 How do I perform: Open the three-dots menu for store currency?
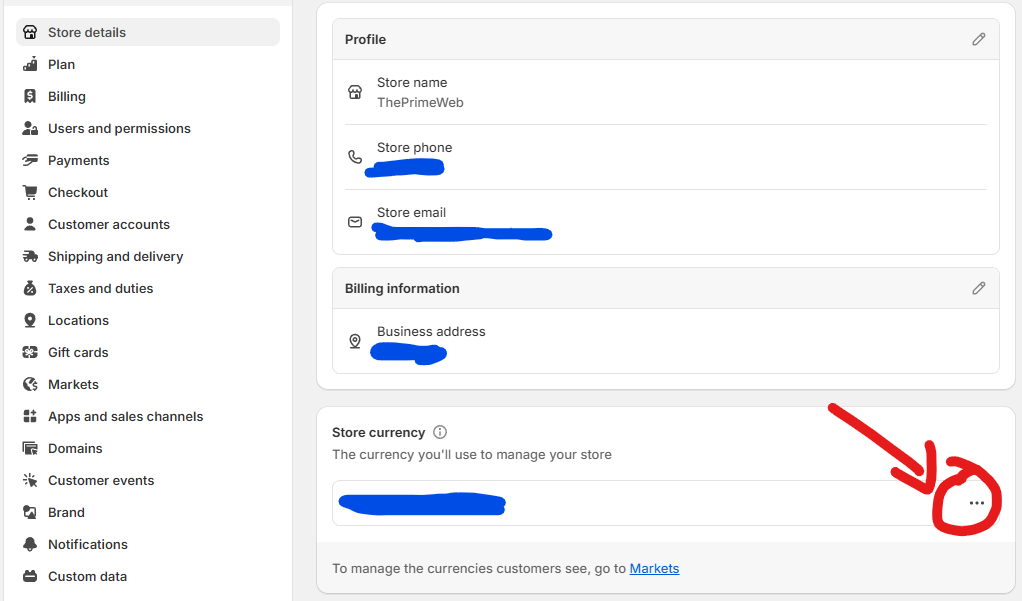click(976, 503)
